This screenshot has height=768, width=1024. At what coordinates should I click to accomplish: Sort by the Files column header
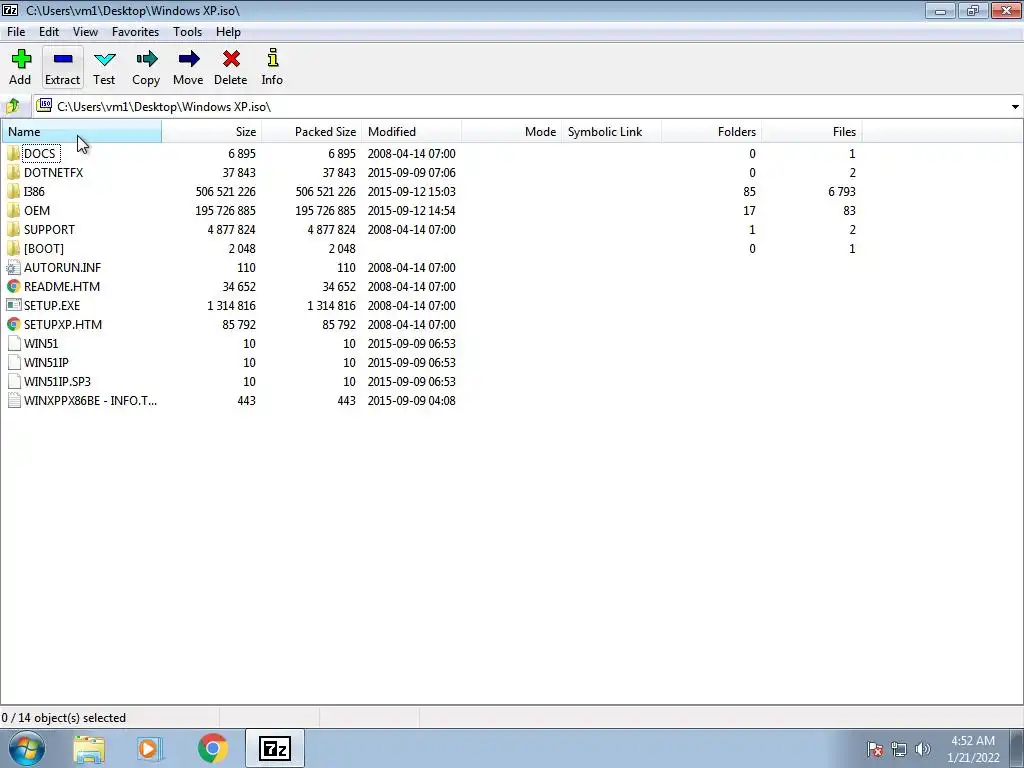(812, 131)
